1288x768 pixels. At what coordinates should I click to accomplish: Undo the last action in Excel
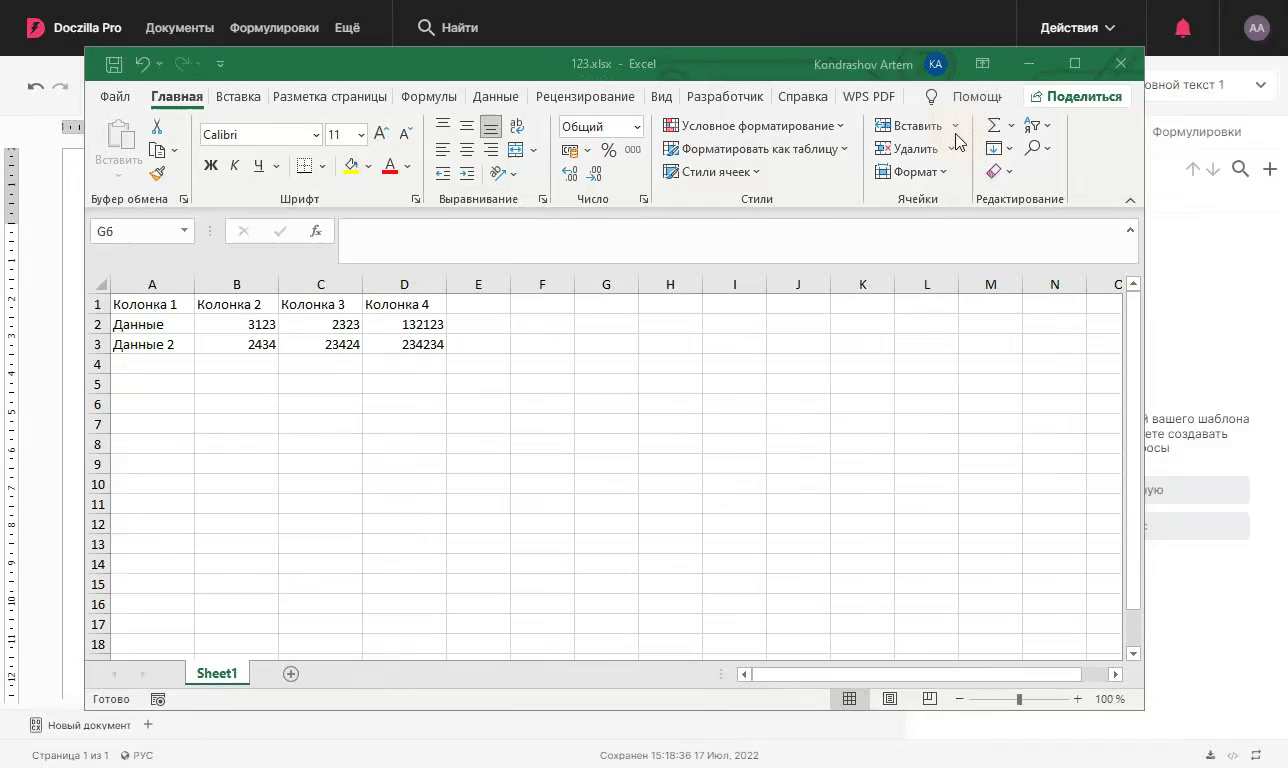coord(142,64)
